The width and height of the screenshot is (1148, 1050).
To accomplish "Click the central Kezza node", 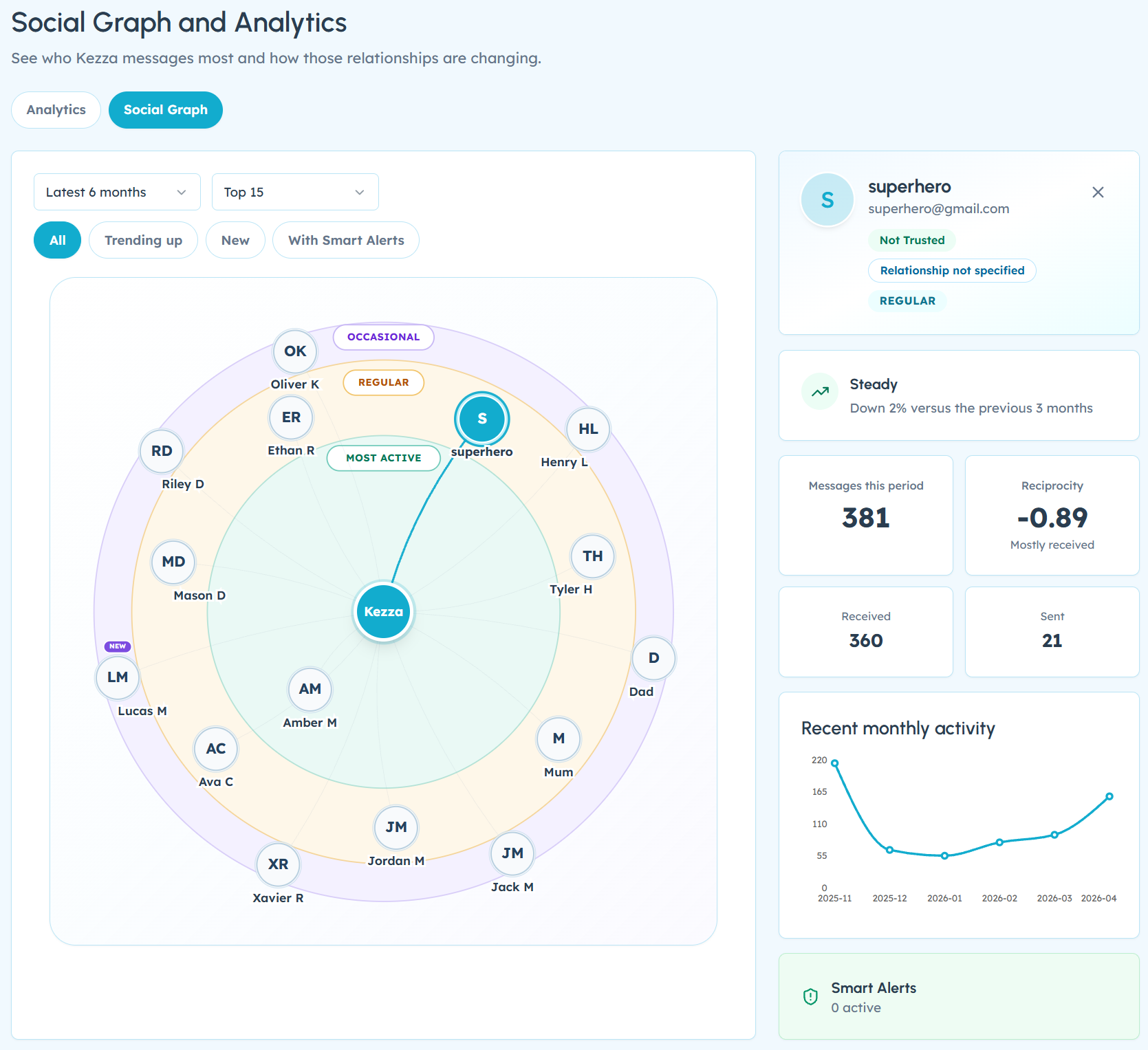I will (383, 612).
